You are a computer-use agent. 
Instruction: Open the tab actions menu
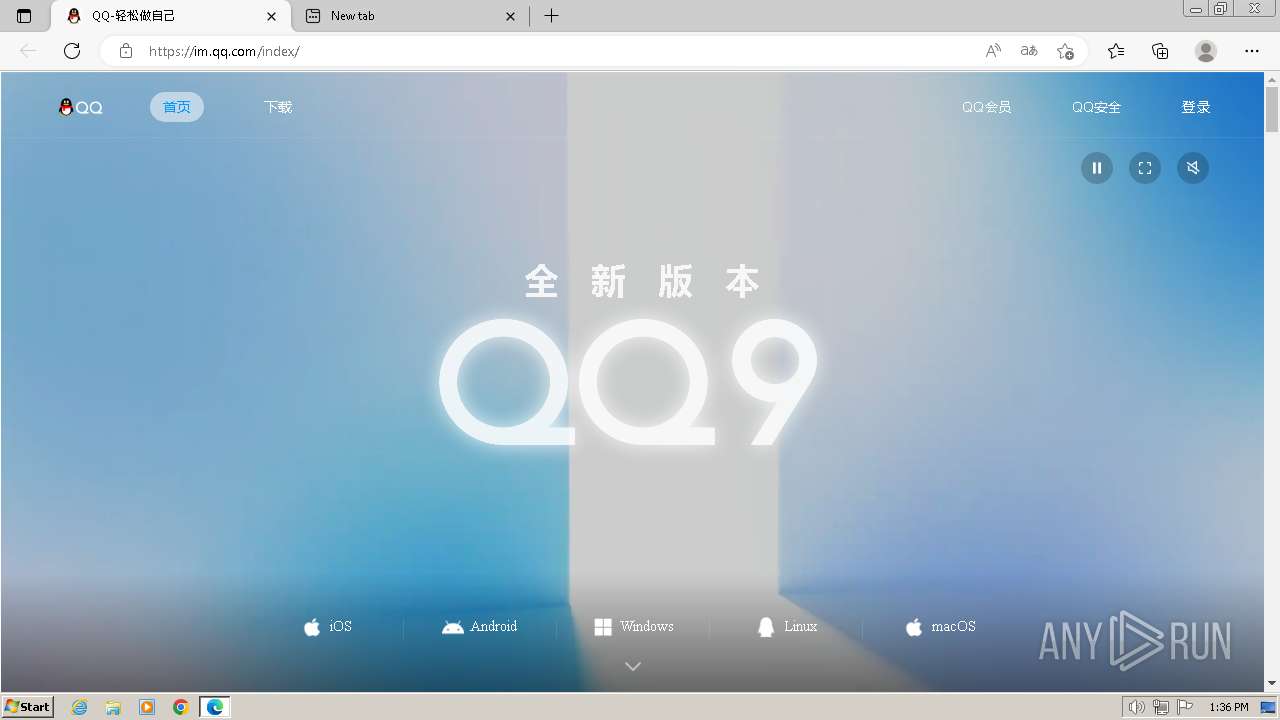(x=24, y=16)
